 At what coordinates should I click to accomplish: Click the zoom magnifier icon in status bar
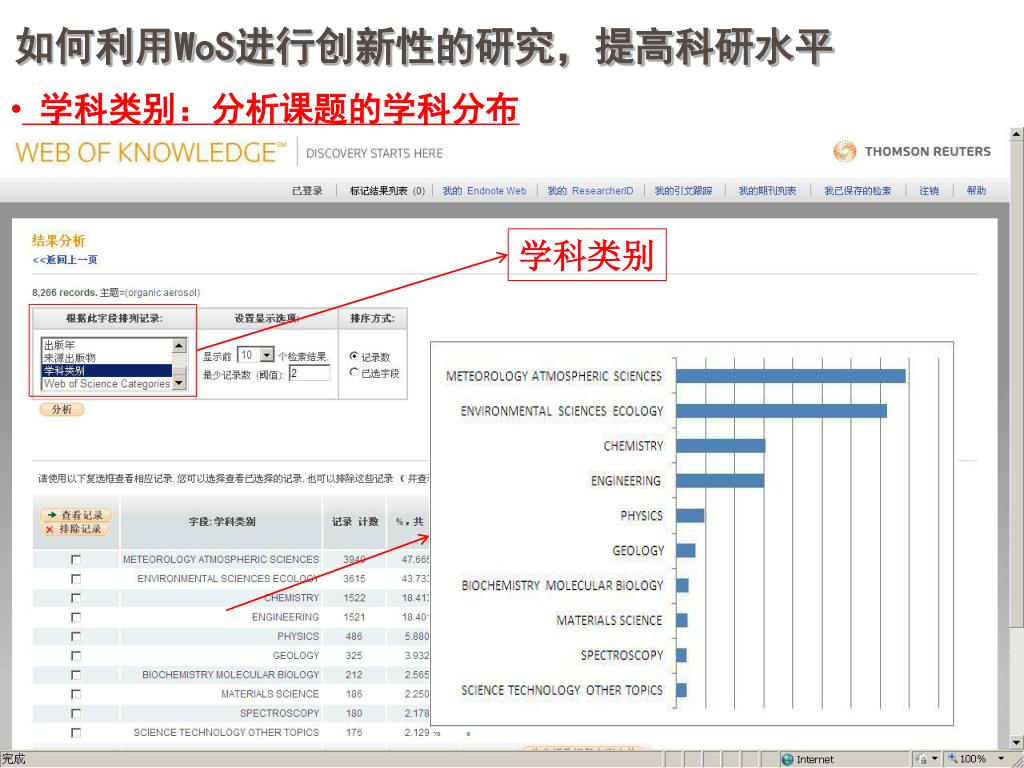point(953,759)
